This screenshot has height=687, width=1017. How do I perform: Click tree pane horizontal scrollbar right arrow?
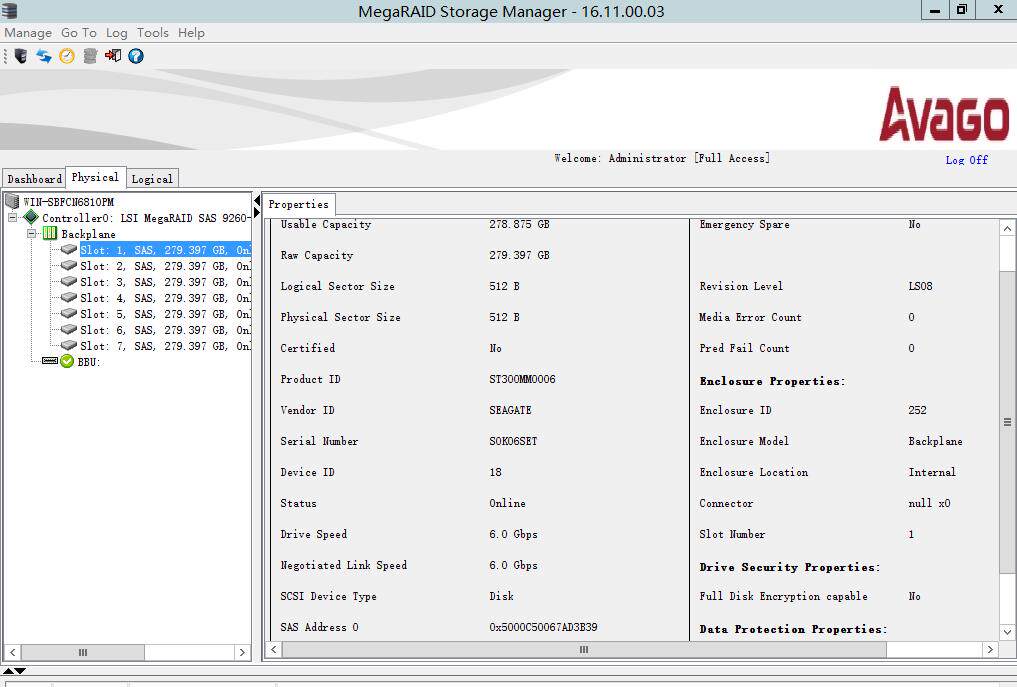coord(243,652)
